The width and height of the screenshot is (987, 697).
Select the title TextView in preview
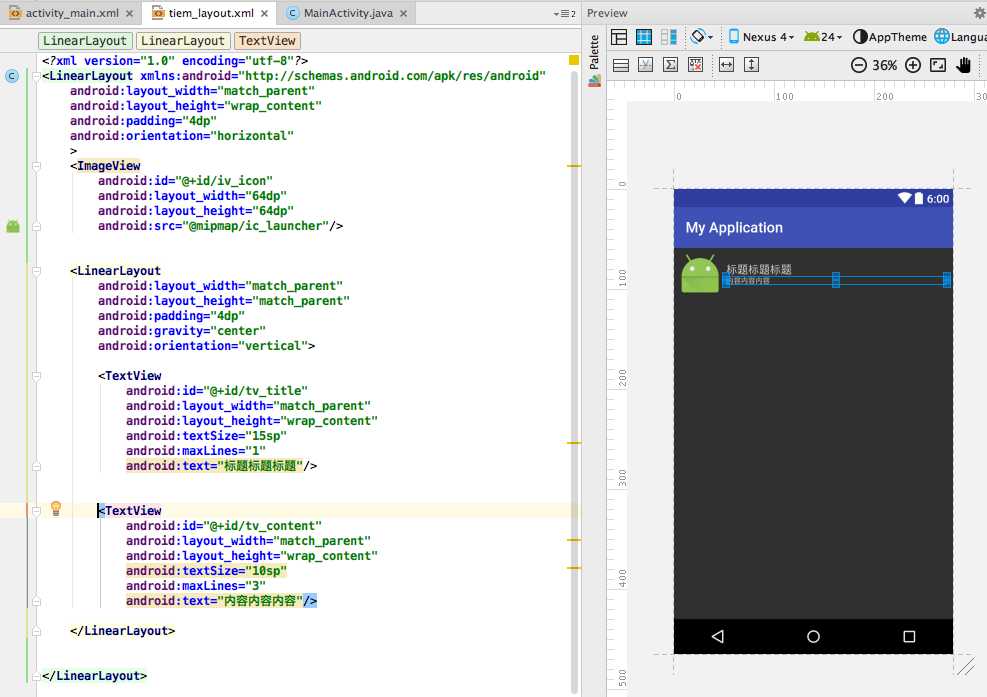point(759,269)
